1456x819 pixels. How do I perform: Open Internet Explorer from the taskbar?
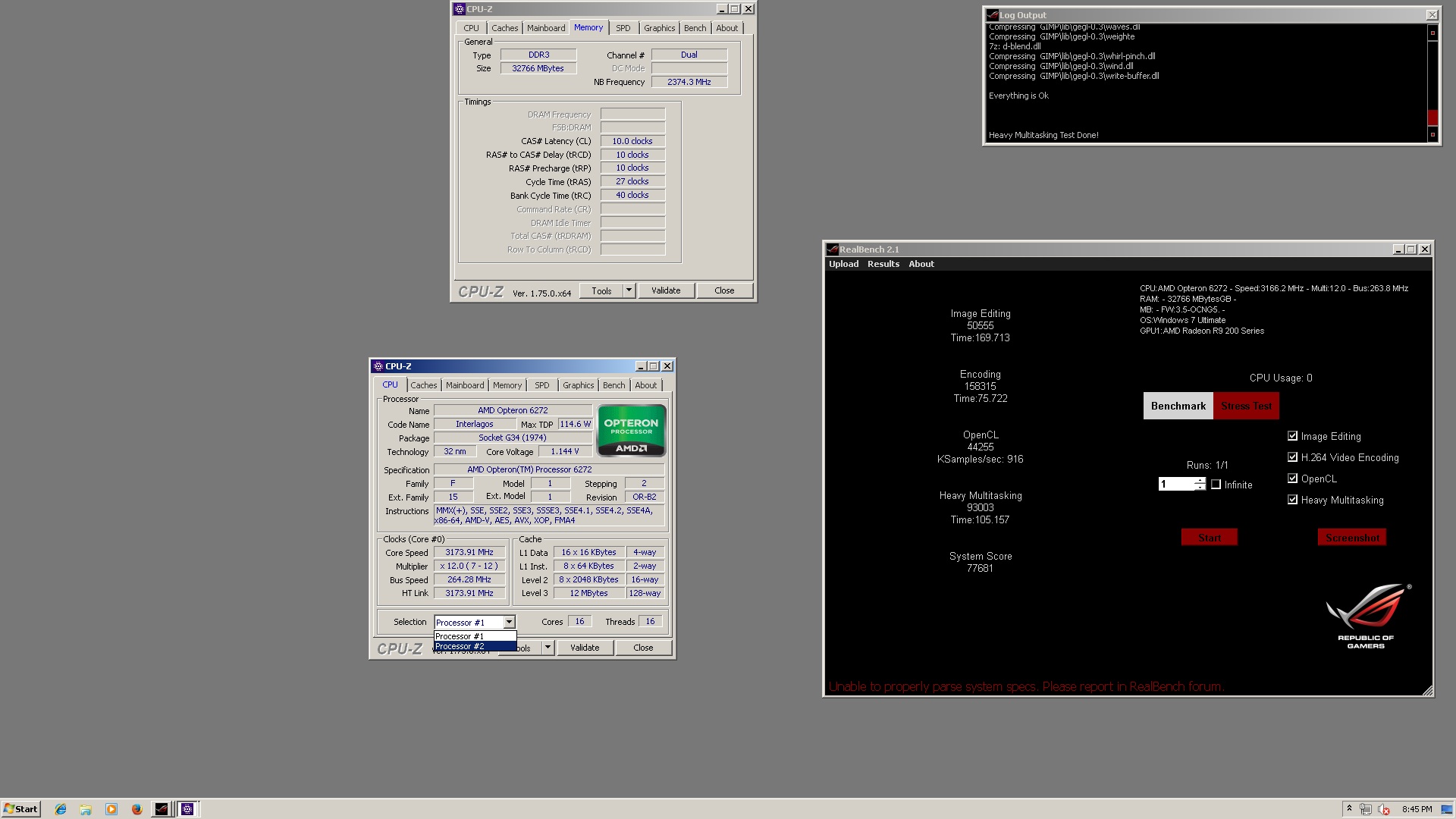[61, 809]
